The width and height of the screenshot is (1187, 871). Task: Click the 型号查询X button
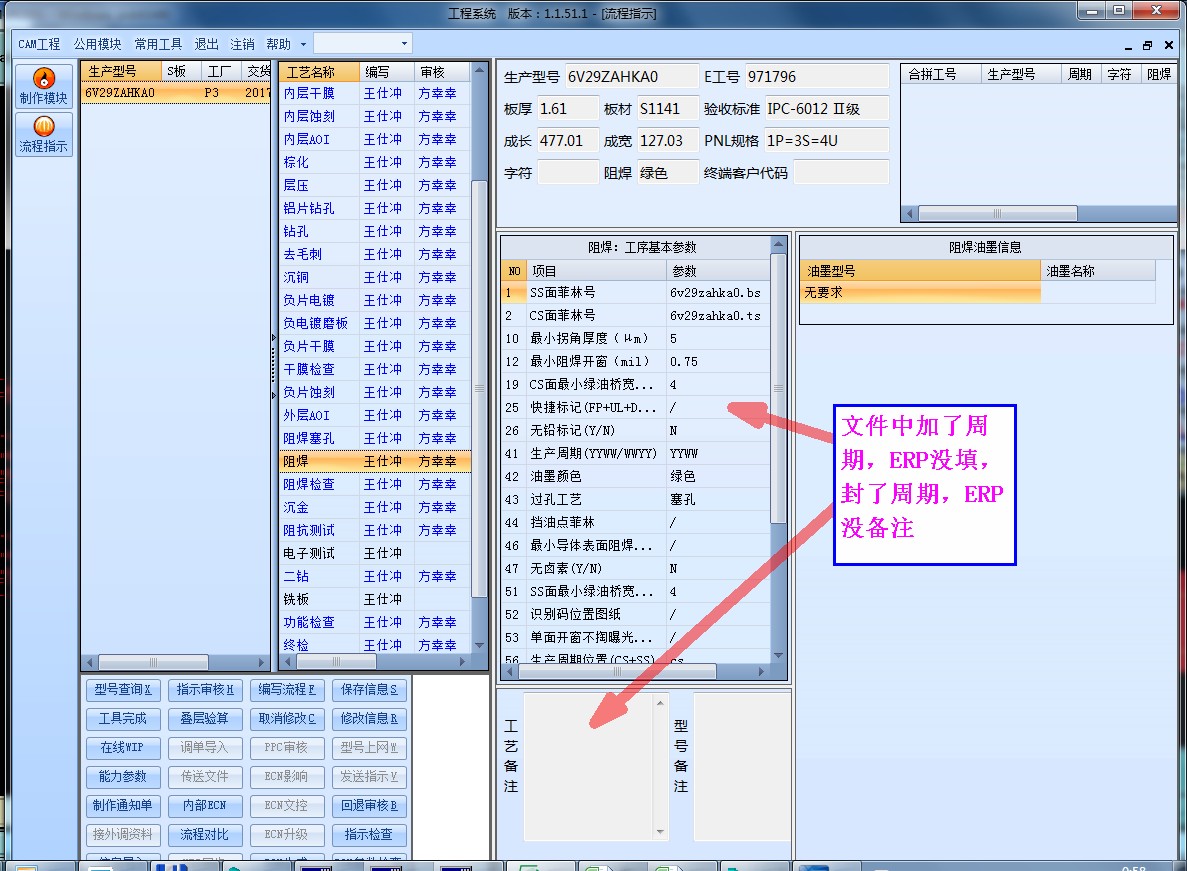[x=123, y=689]
